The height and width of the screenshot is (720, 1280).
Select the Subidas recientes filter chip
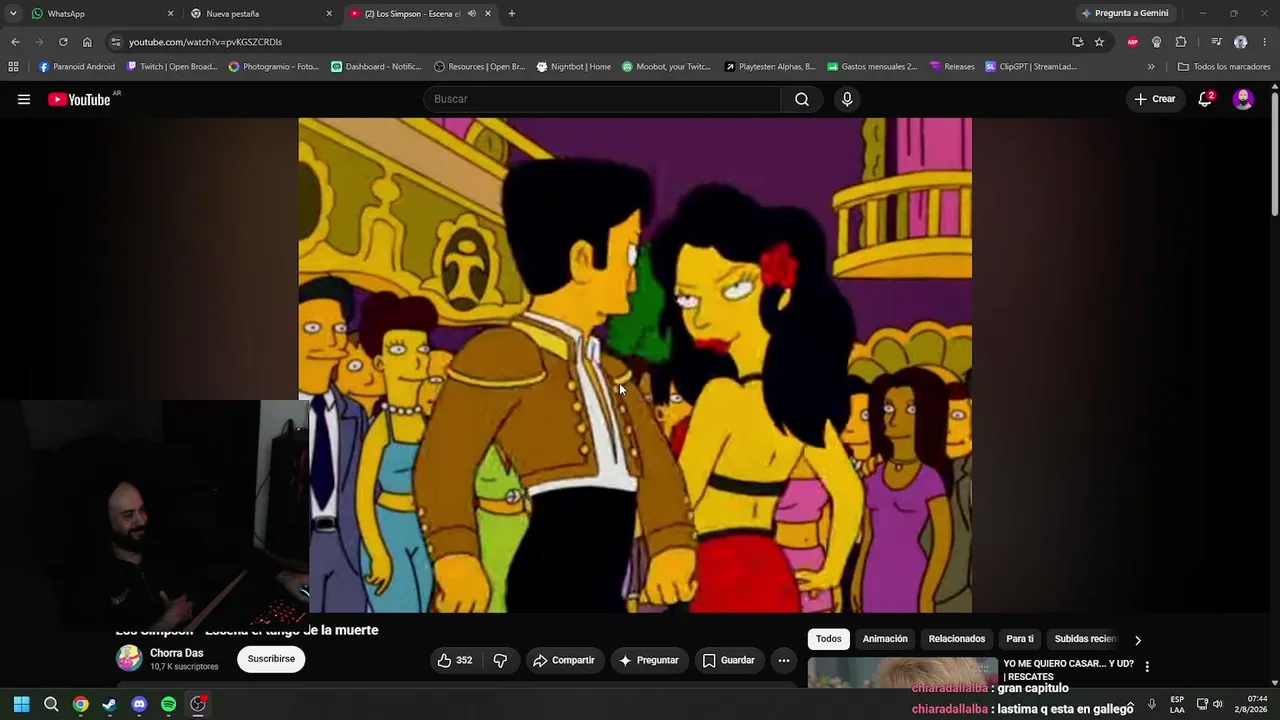point(1086,639)
